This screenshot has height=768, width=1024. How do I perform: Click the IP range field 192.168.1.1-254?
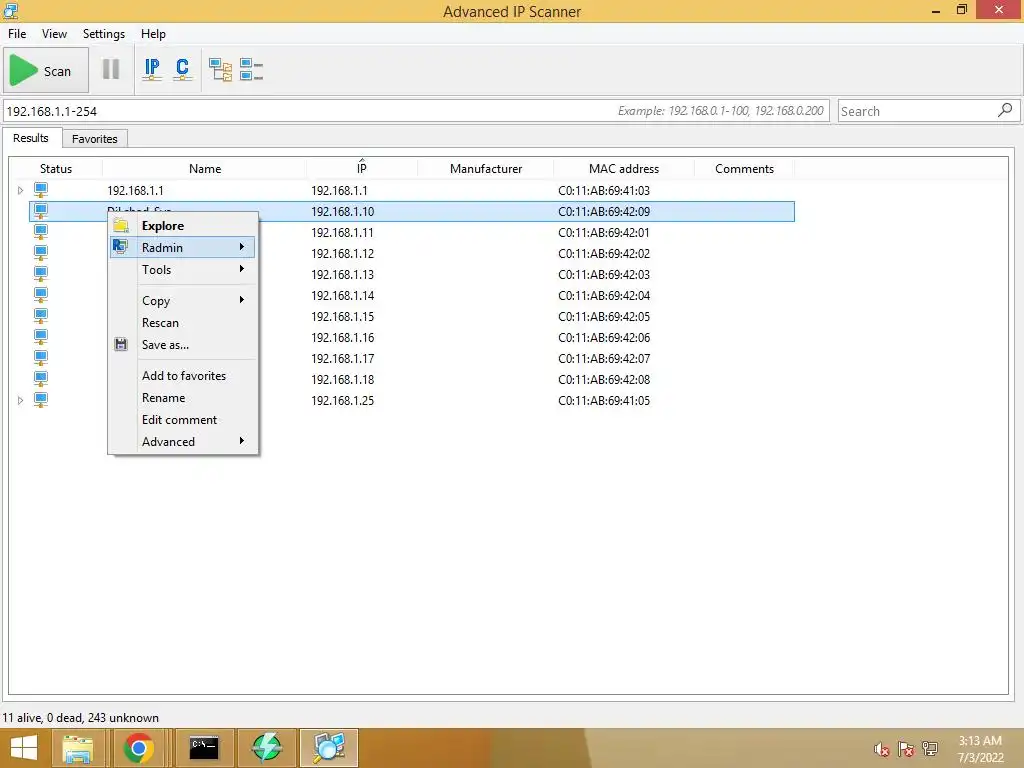point(416,111)
